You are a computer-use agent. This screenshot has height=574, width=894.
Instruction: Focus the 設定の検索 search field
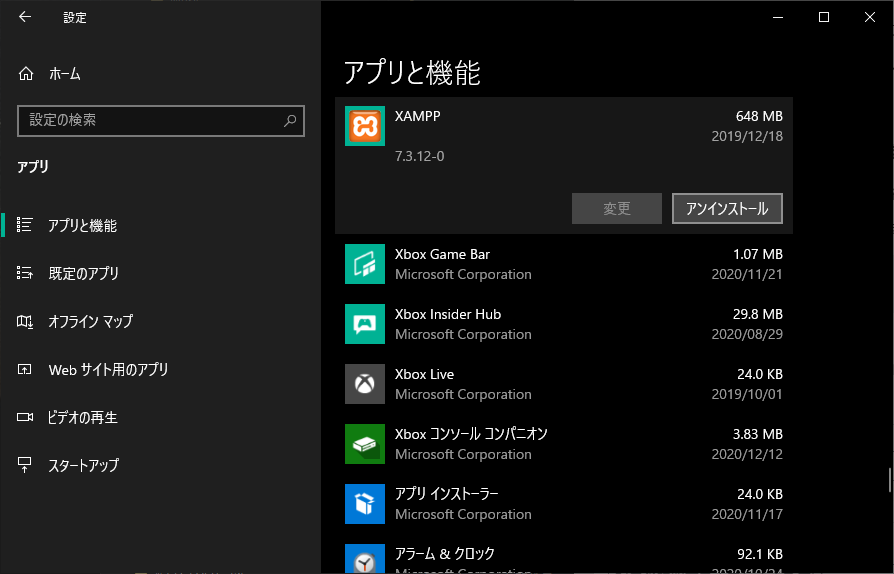tap(161, 121)
